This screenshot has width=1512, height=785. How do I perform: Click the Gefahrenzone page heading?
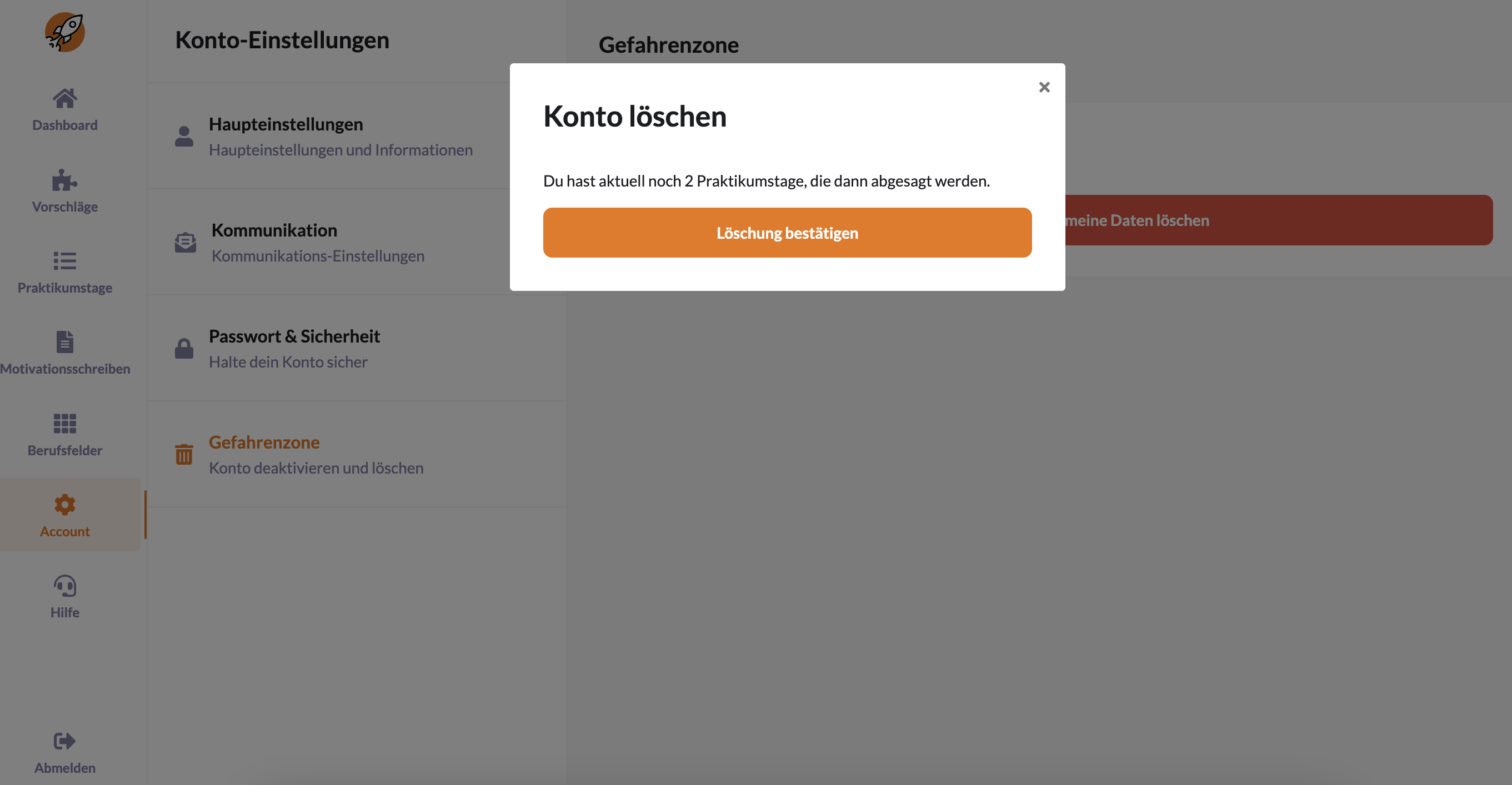point(668,44)
